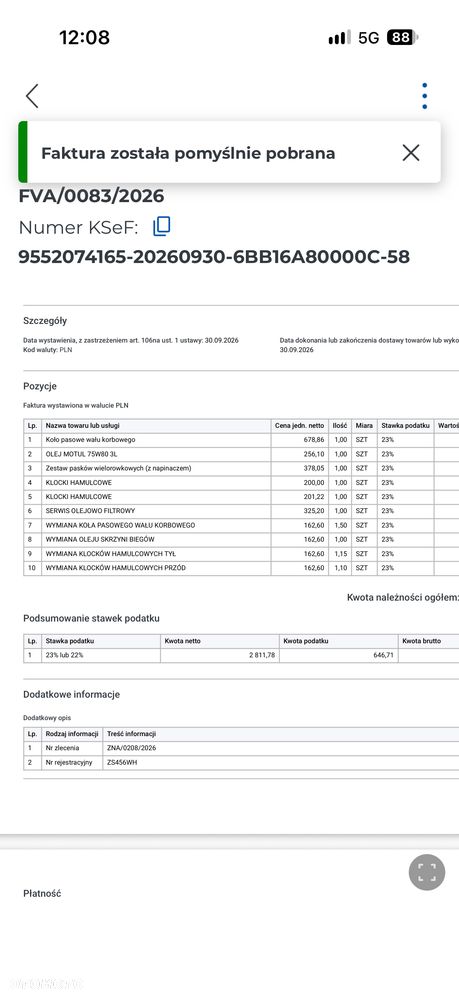Tap the 'Szczegóły' section heading
This screenshot has height=998, width=459.
(45, 321)
